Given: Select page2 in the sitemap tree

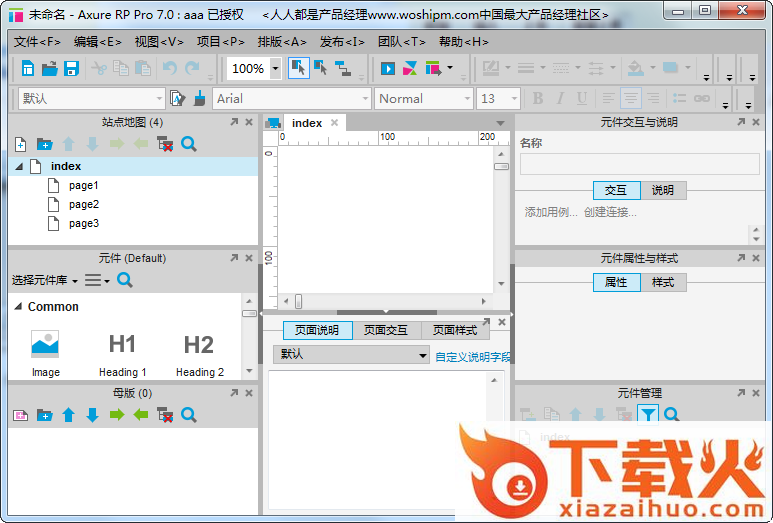Looking at the screenshot, I should [83, 205].
